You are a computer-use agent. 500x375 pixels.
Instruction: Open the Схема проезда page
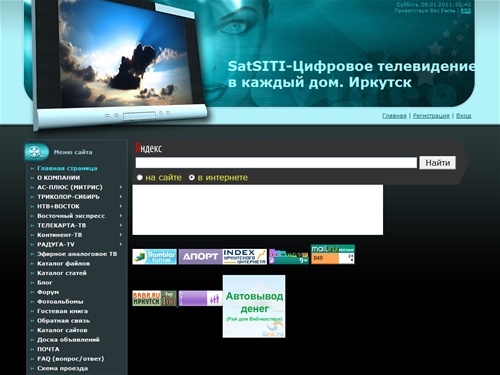62,368
